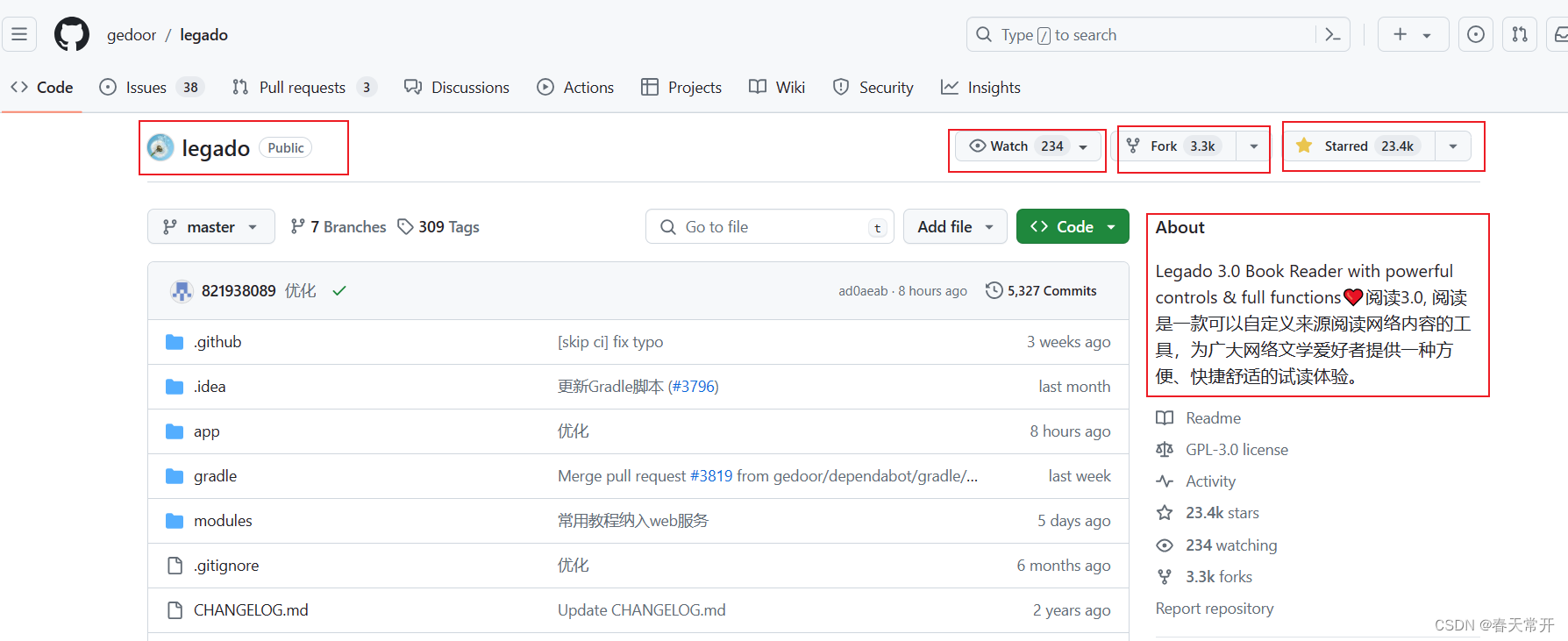This screenshot has height=641, width=1568.
Task: Open the Issues tab
Action: [x=152, y=88]
